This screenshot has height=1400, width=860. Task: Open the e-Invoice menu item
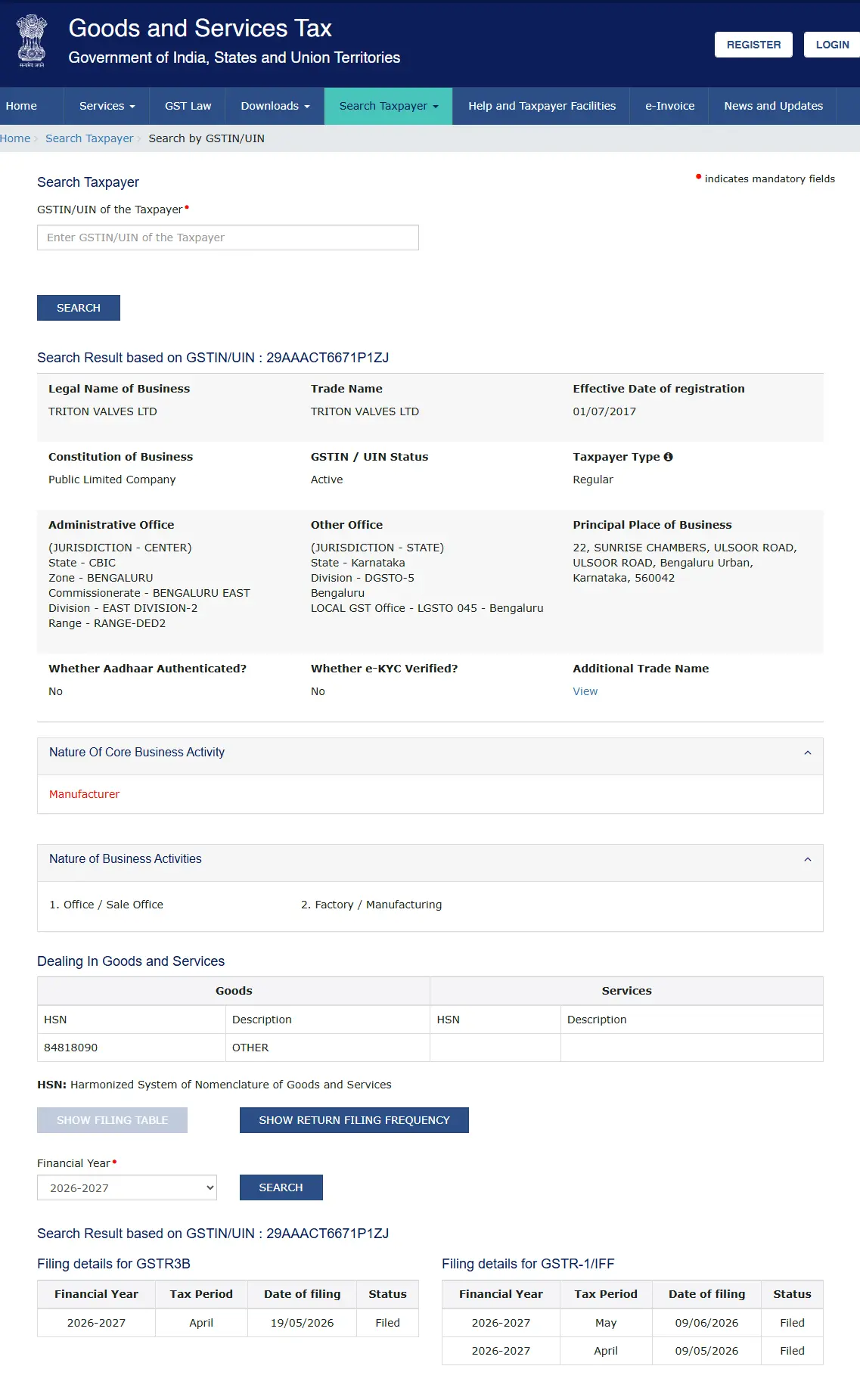[669, 106]
